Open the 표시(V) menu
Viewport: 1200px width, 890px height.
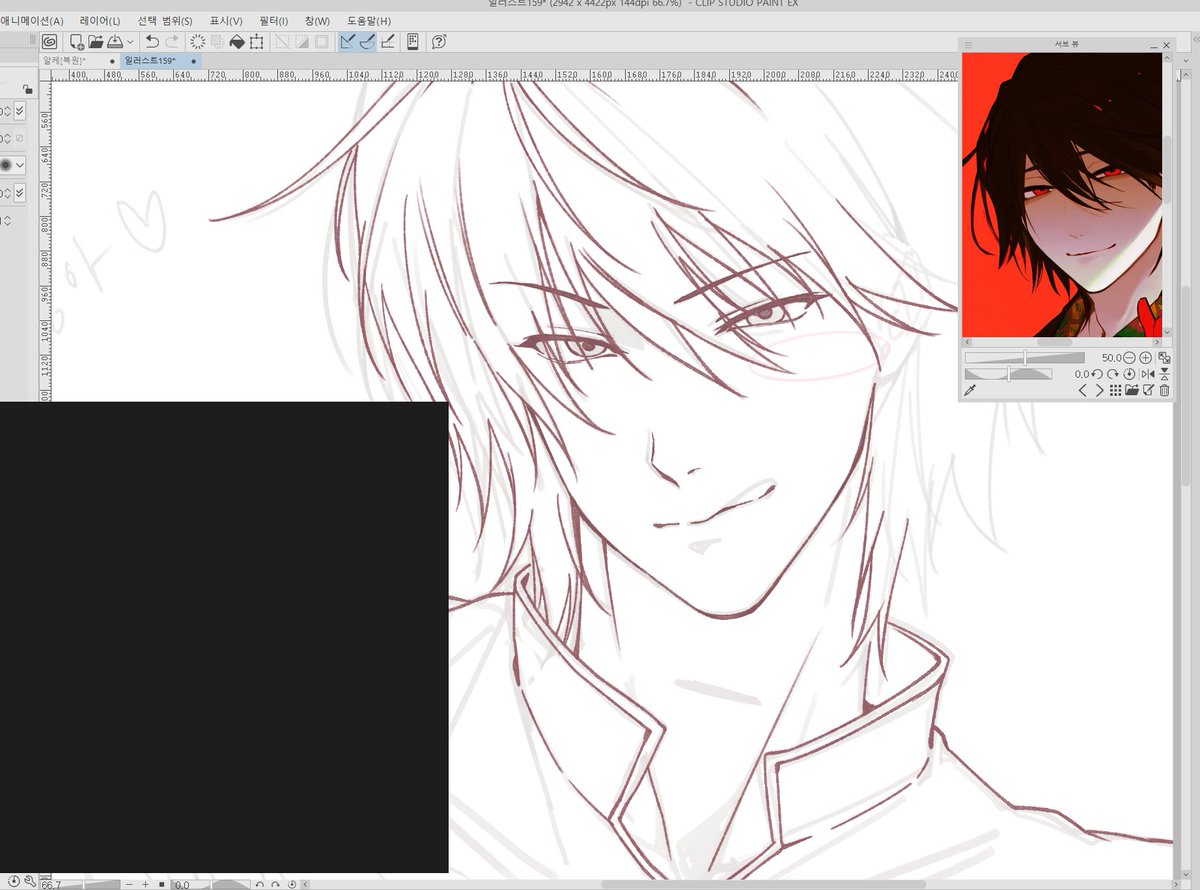point(226,21)
